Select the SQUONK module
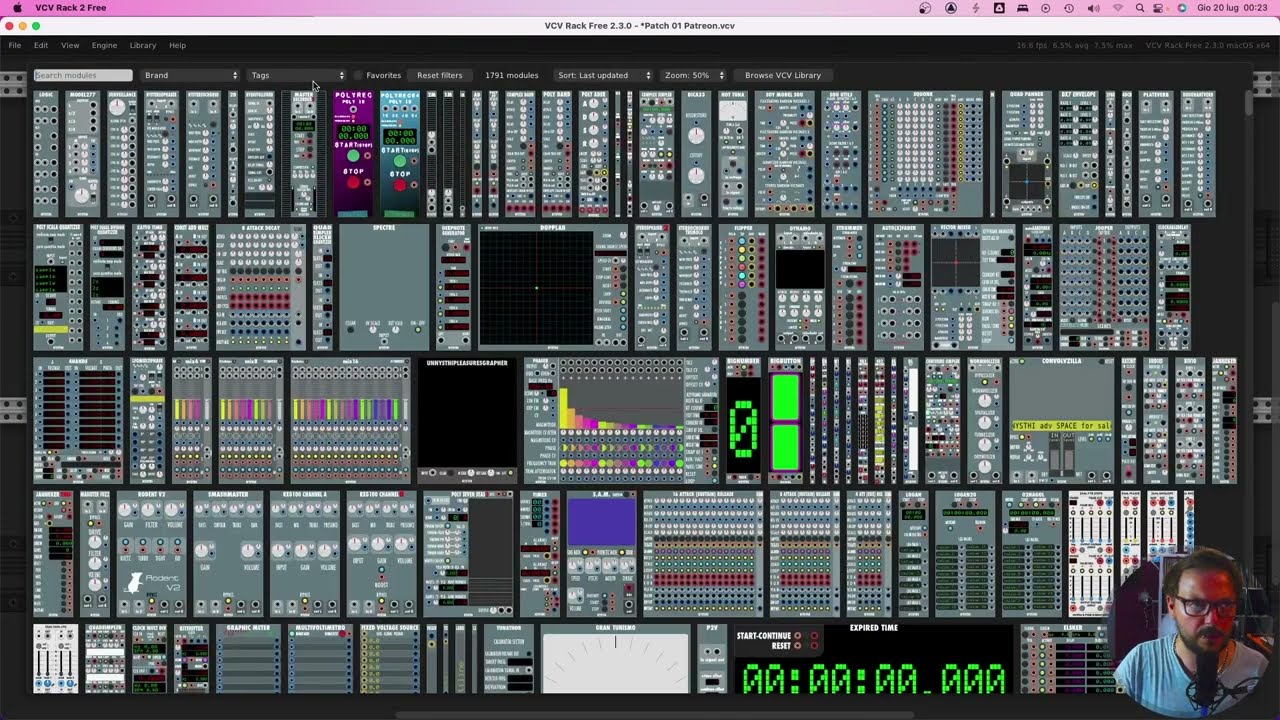The width and height of the screenshot is (1280, 720). [926, 153]
